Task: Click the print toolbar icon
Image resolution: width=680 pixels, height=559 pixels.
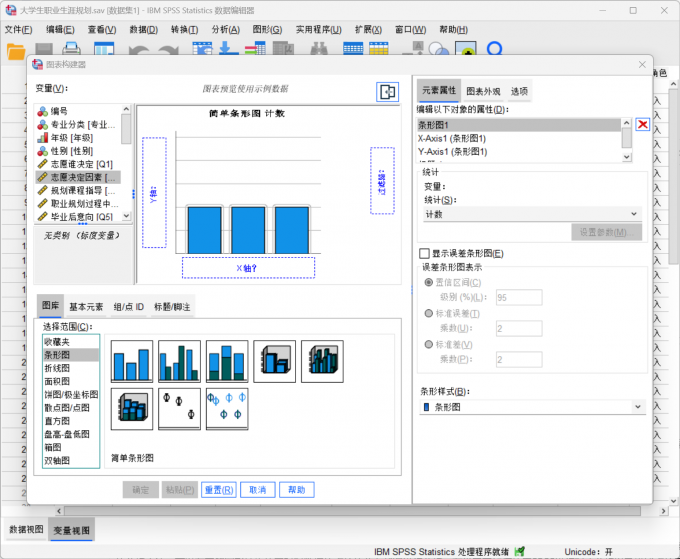Action: point(72,49)
